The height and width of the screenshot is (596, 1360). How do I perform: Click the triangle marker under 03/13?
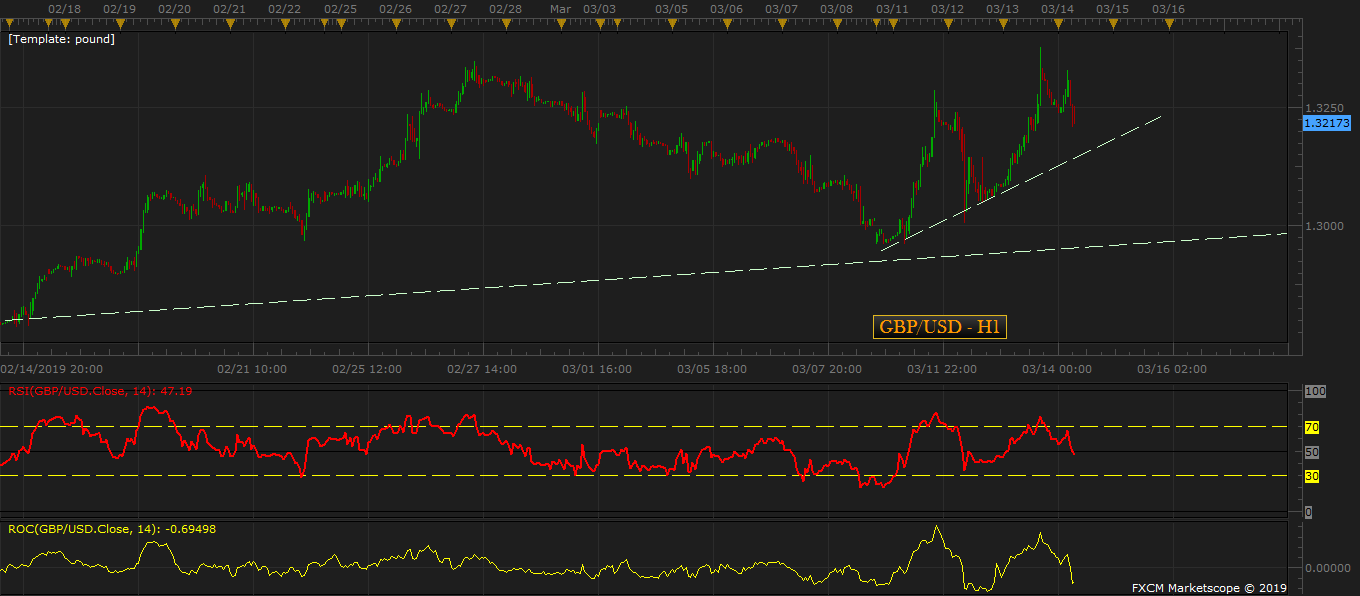pos(1004,23)
